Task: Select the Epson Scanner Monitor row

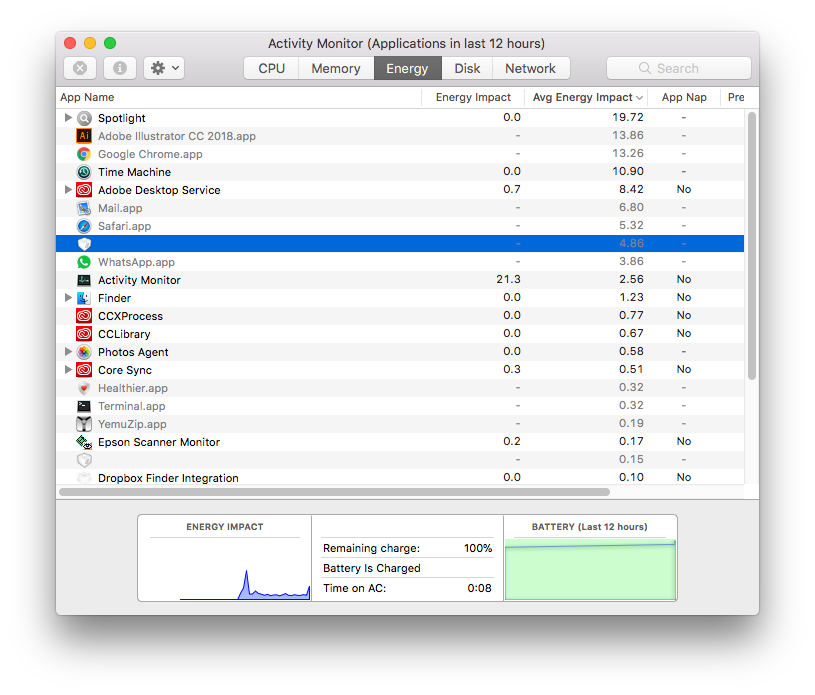Action: point(400,442)
